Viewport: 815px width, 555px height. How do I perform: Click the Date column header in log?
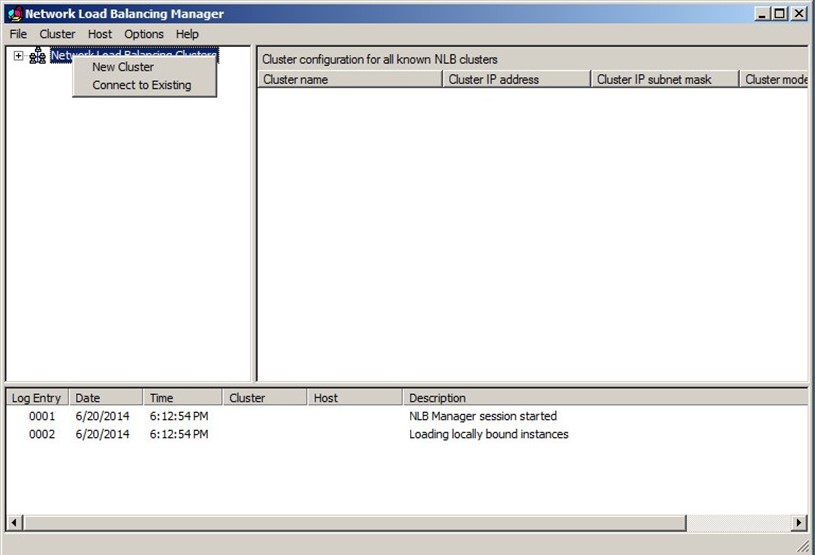pyautogui.click(x=106, y=398)
